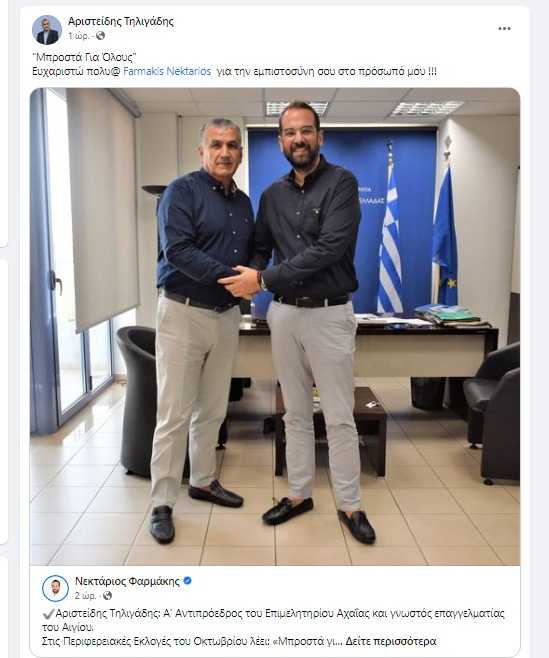Open the three-dots post options menu

click(x=504, y=29)
